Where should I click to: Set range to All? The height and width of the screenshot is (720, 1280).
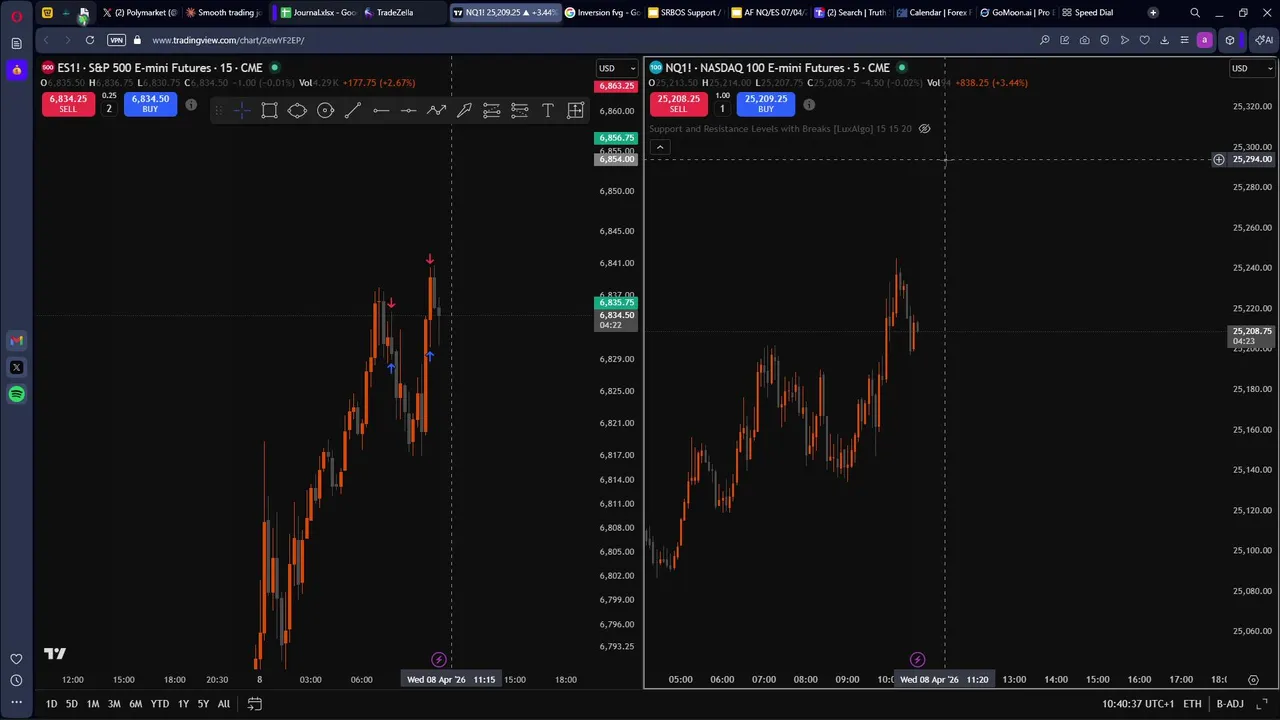[x=224, y=704]
